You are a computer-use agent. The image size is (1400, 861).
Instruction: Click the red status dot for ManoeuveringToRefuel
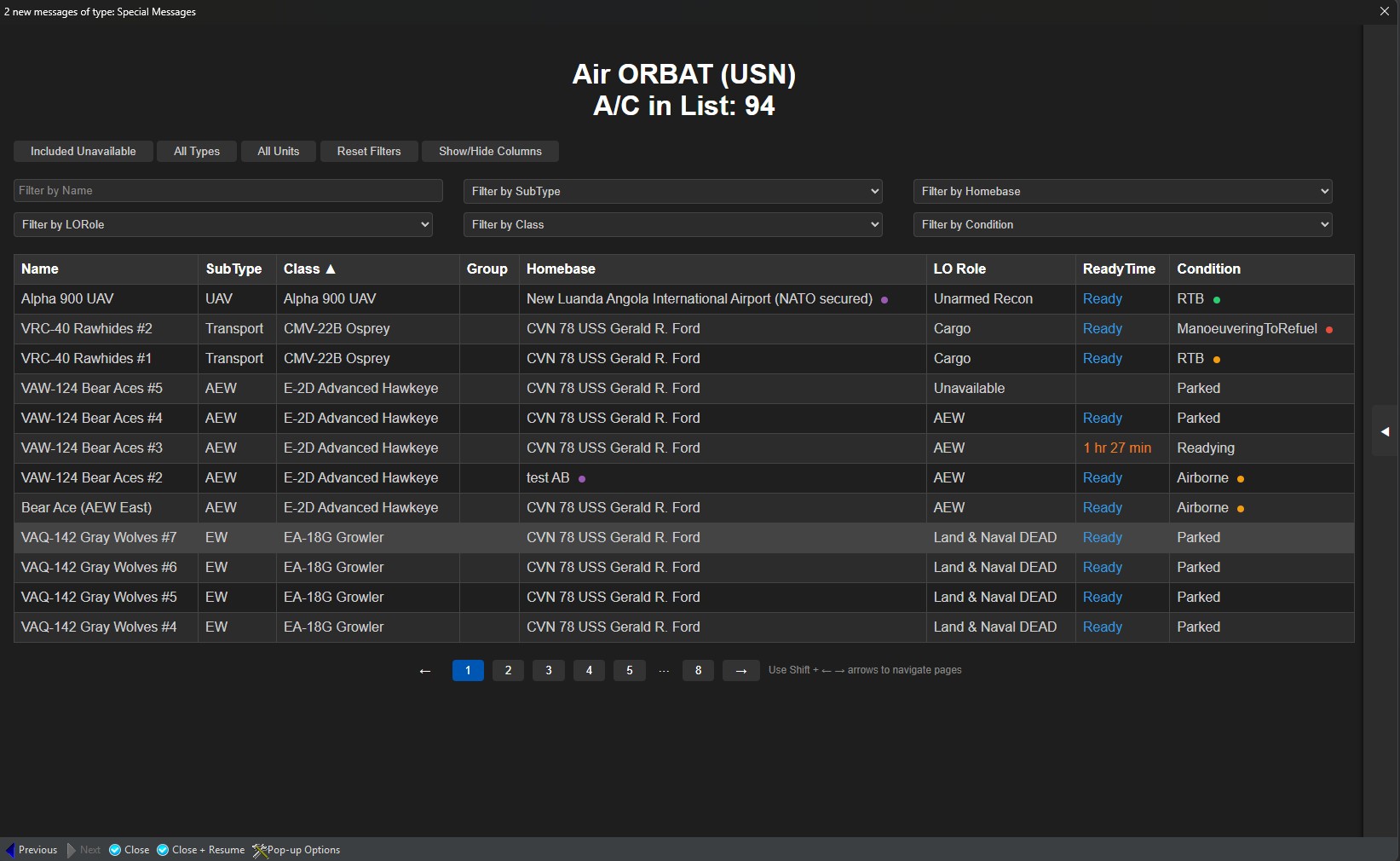(x=1329, y=330)
